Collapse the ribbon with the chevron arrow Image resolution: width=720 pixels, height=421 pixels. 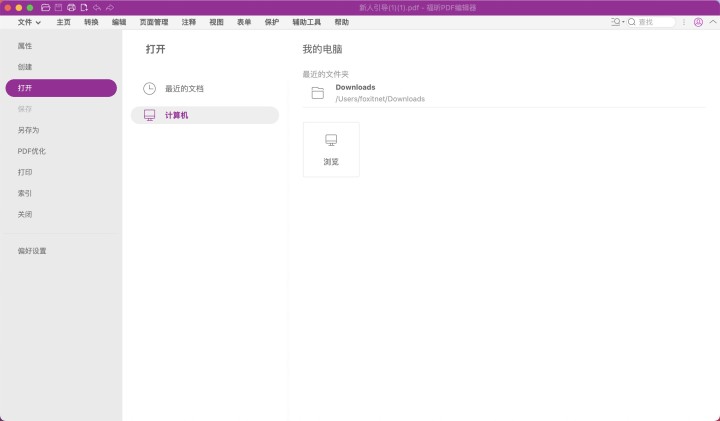711,21
